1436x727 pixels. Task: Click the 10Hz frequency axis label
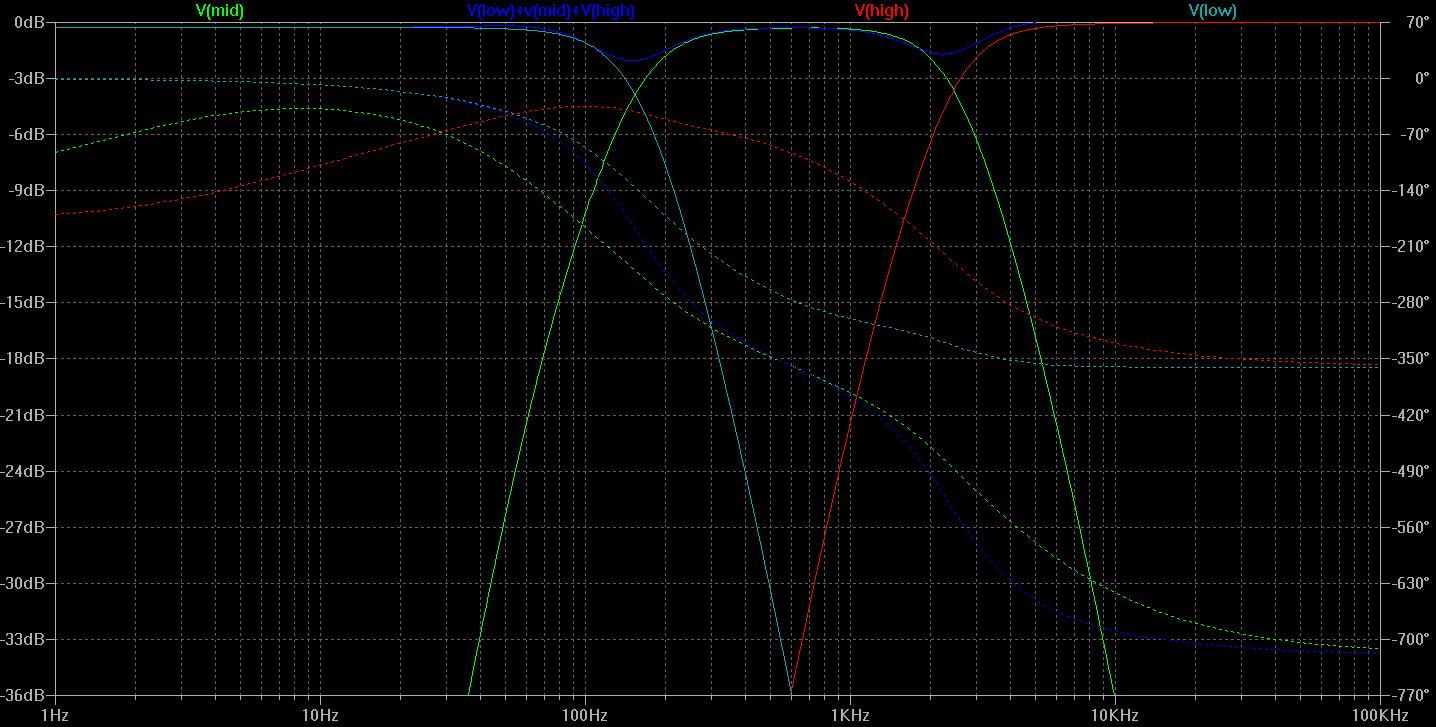point(320,716)
